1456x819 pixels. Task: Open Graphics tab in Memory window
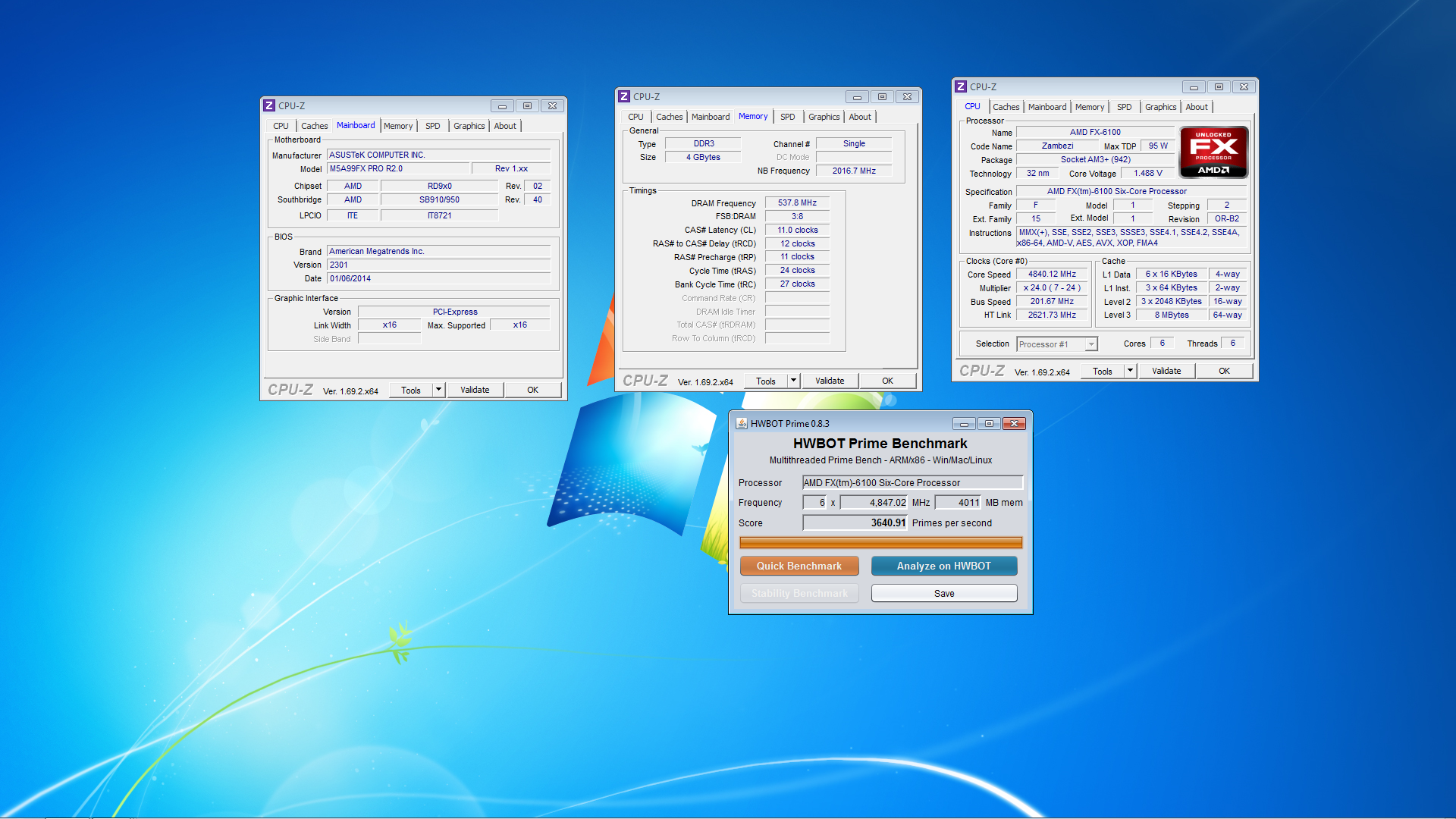[824, 117]
